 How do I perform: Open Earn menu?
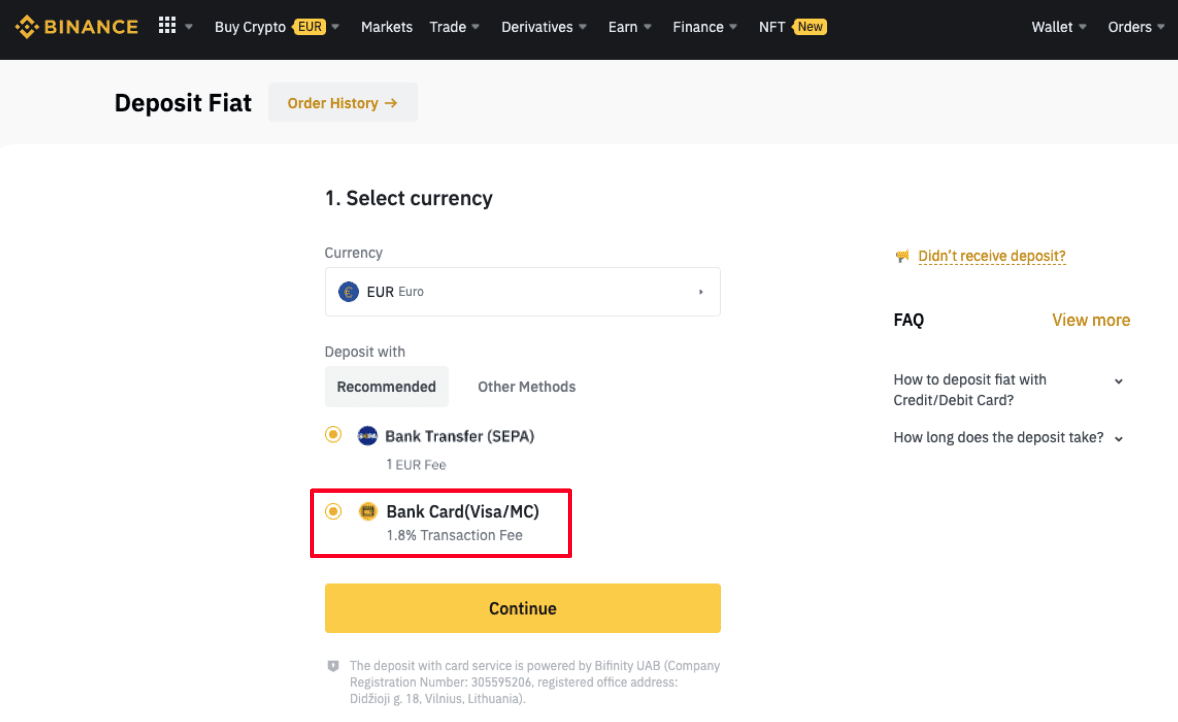click(623, 27)
